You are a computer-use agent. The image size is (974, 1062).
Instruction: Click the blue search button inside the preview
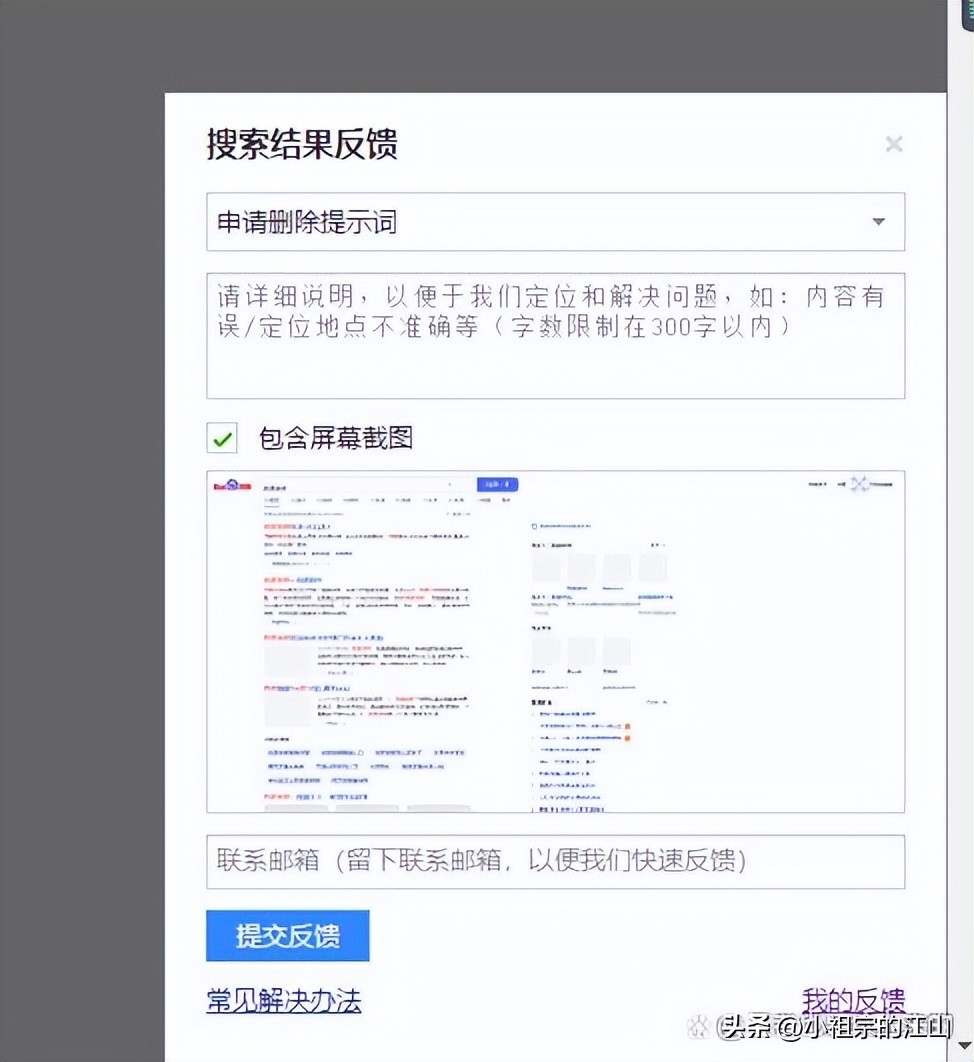(497, 484)
